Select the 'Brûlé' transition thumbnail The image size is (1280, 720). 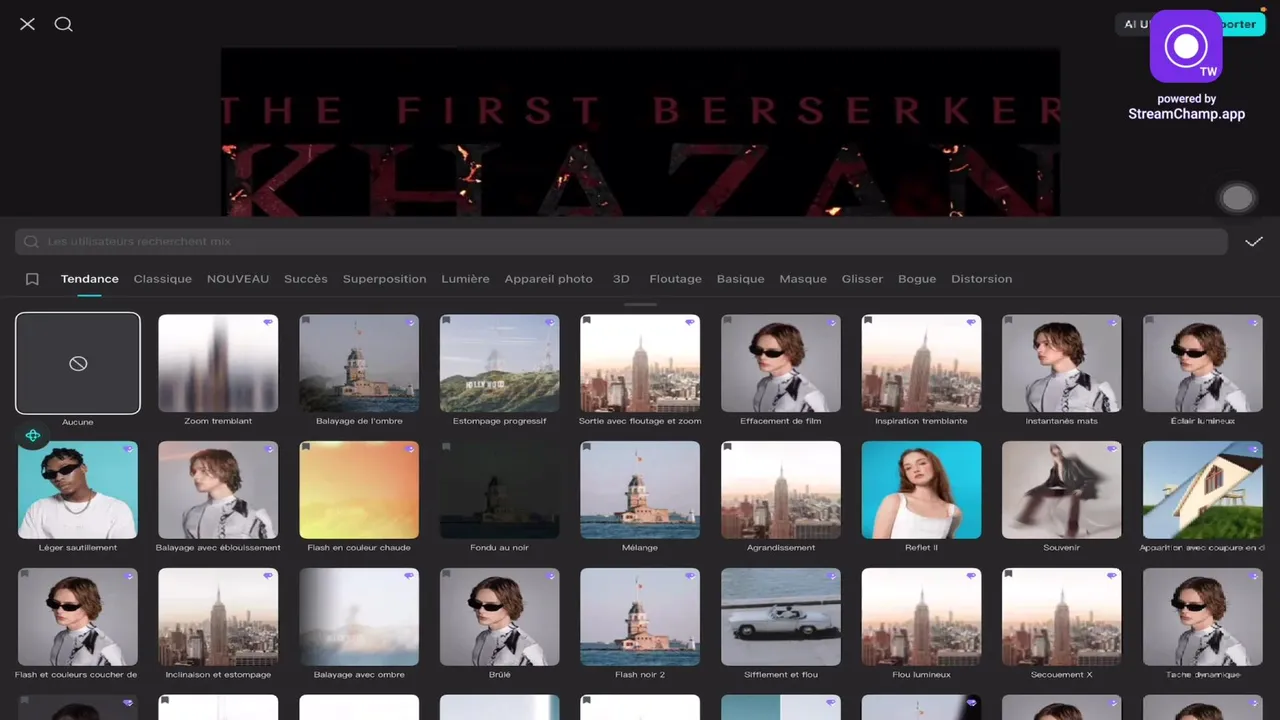click(500, 617)
